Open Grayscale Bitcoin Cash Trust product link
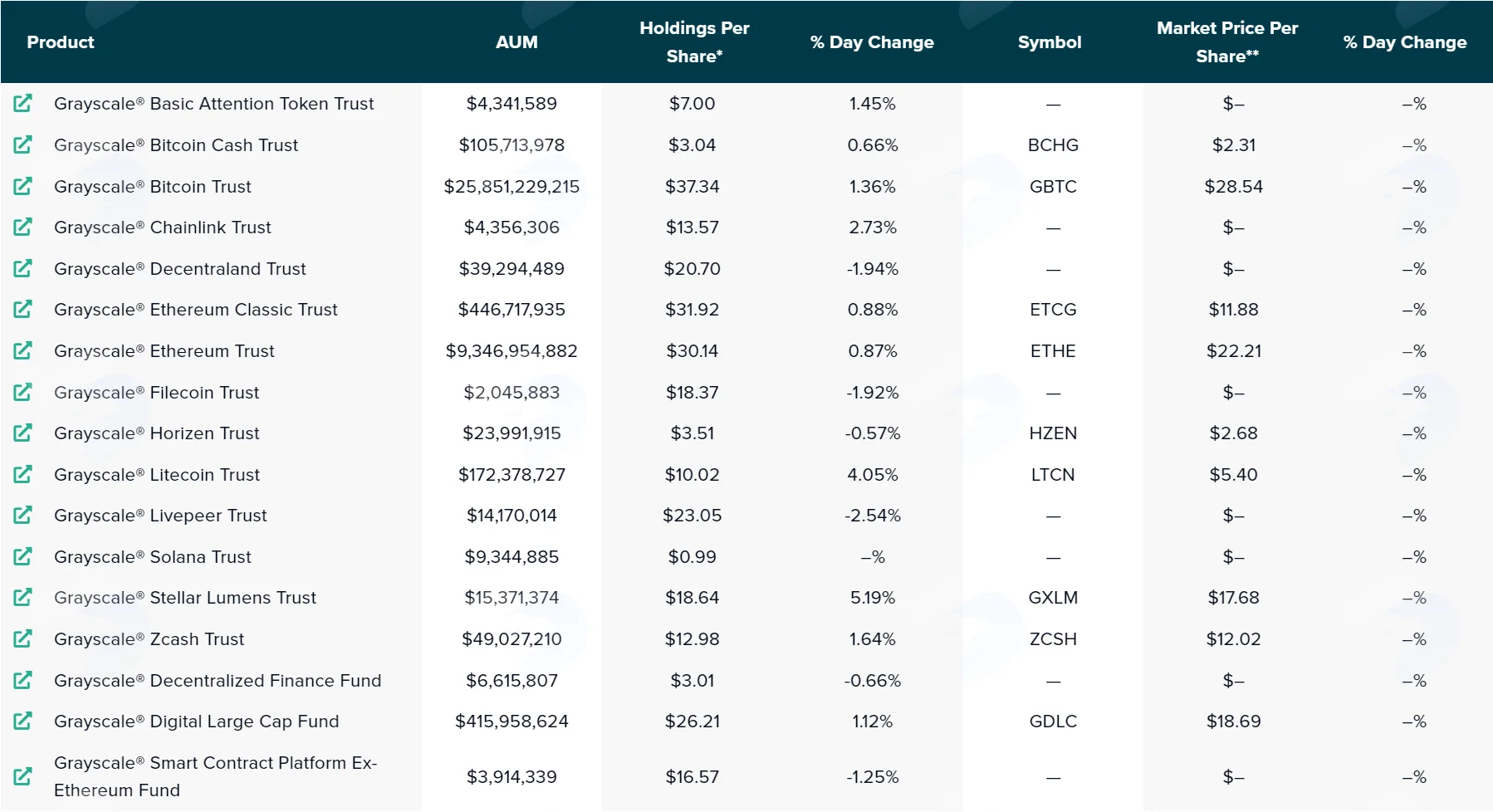This screenshot has height=812, width=1493. point(176,145)
